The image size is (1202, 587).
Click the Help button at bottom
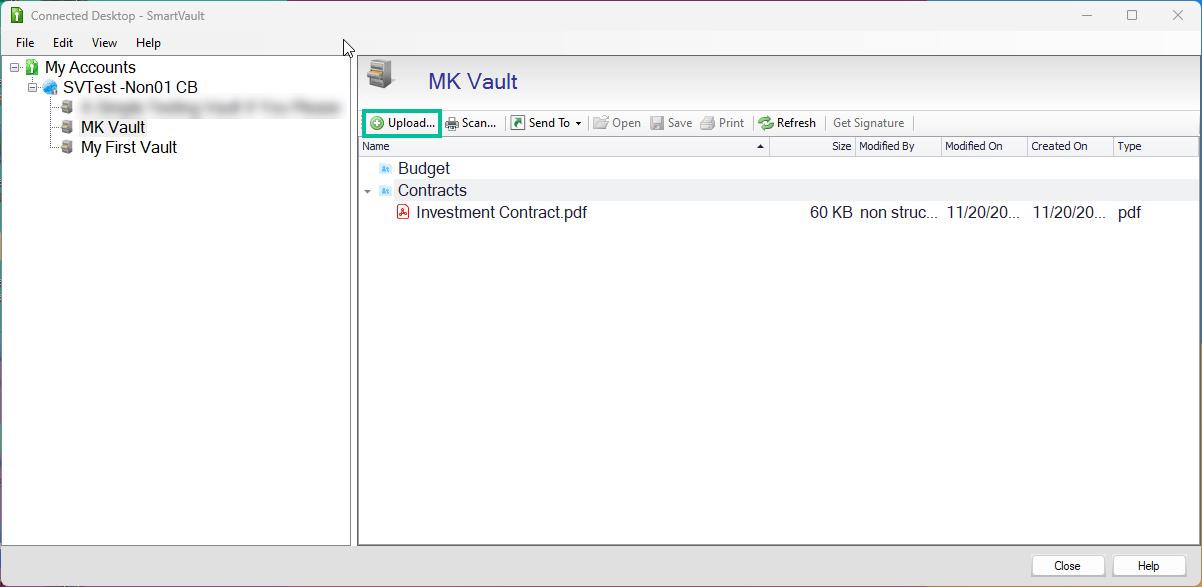tap(1149, 566)
